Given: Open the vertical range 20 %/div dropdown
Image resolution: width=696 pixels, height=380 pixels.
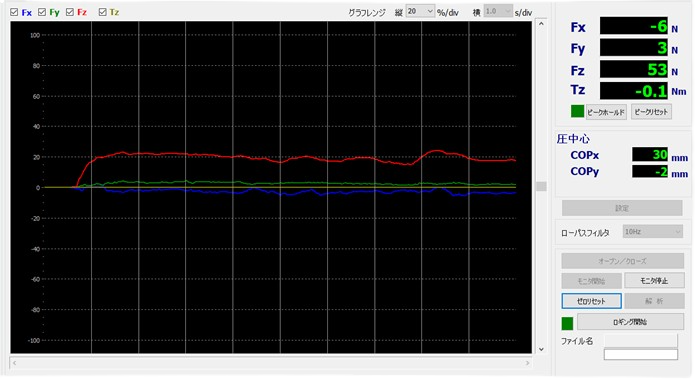Looking at the screenshot, I should pyautogui.click(x=419, y=12).
